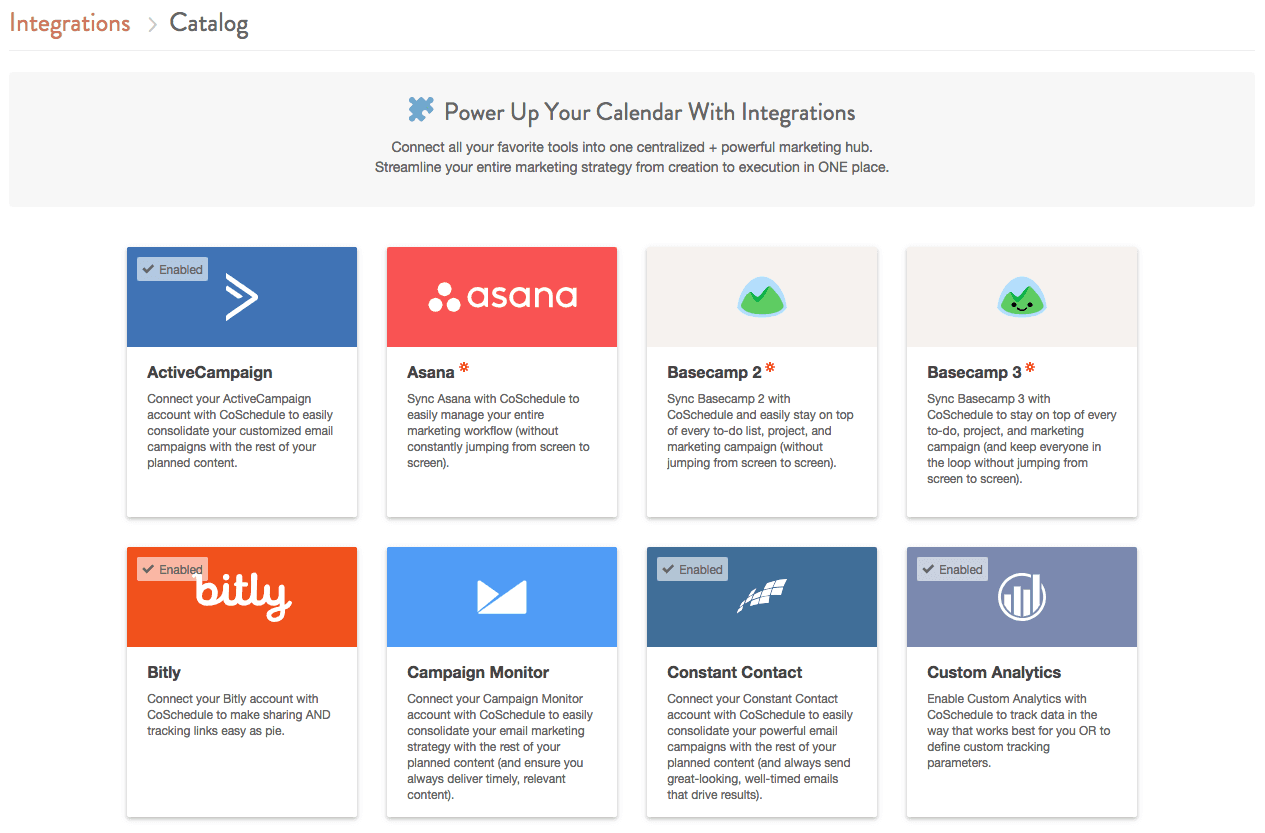1265x833 pixels.
Task: Click the Enabled badge on ActiveCampaign
Action: point(173,269)
